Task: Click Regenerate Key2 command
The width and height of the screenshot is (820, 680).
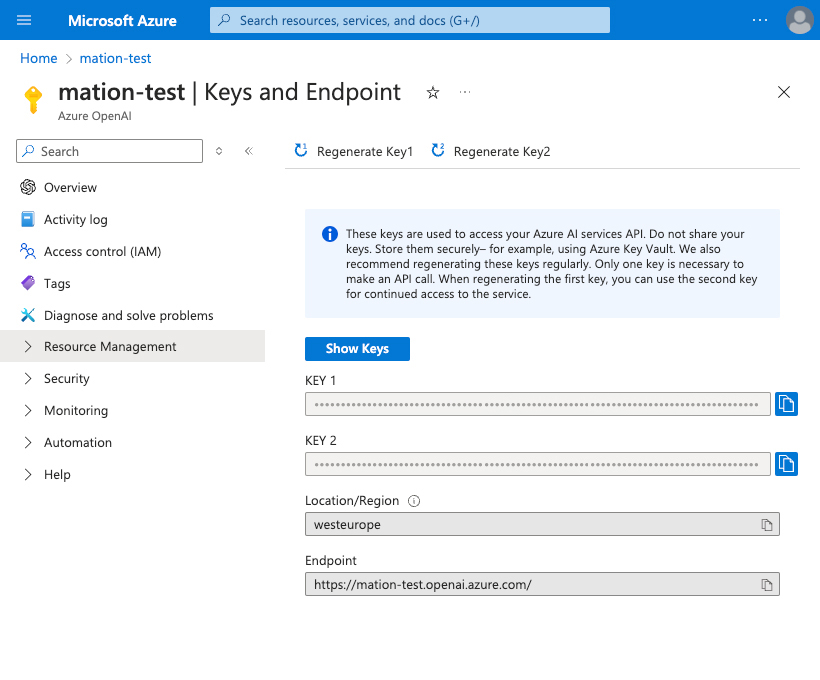Action: pos(491,151)
